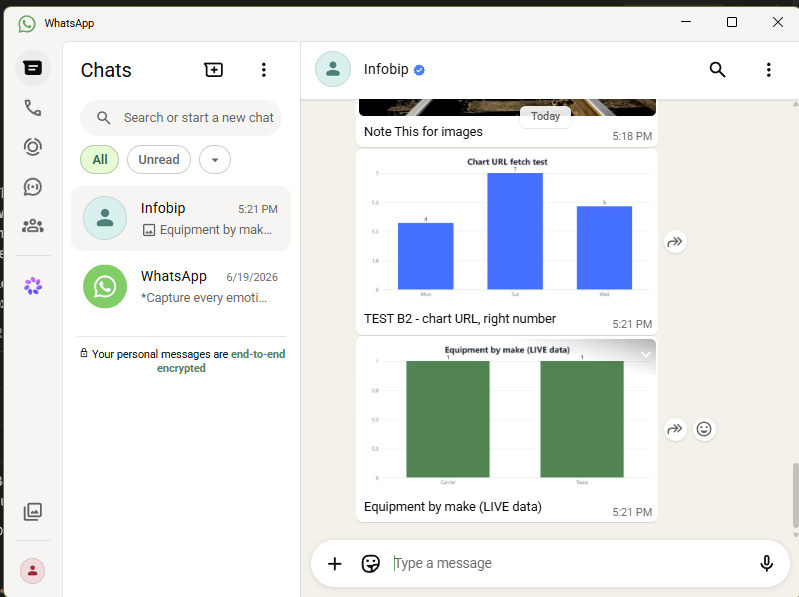Open the Calls tab in the sidebar
Screen dimensions: 799x597
click(x=33, y=107)
